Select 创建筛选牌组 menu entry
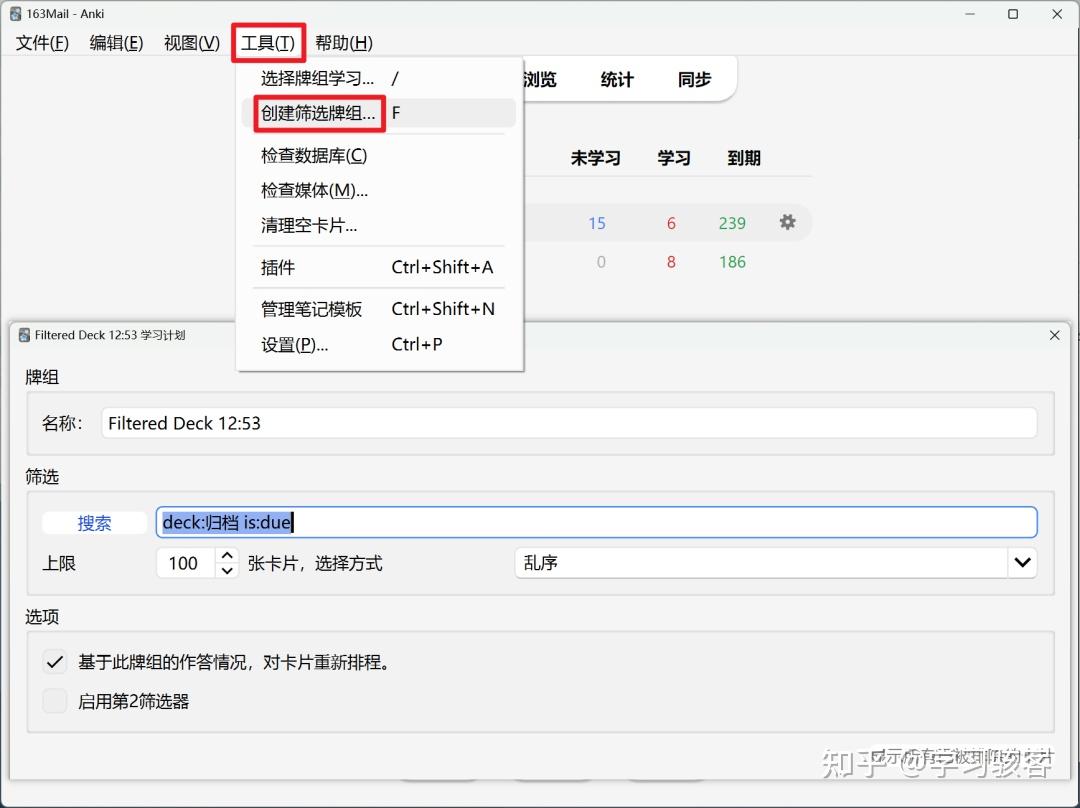 tap(318, 113)
